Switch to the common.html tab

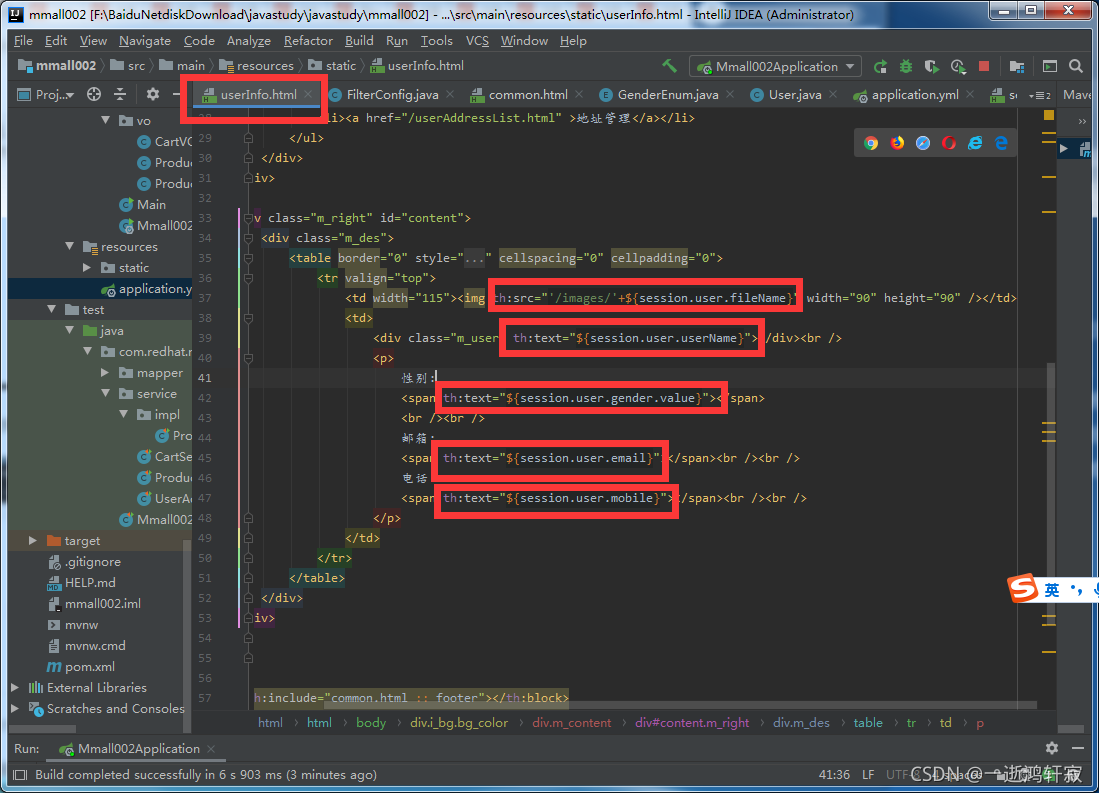tap(528, 95)
